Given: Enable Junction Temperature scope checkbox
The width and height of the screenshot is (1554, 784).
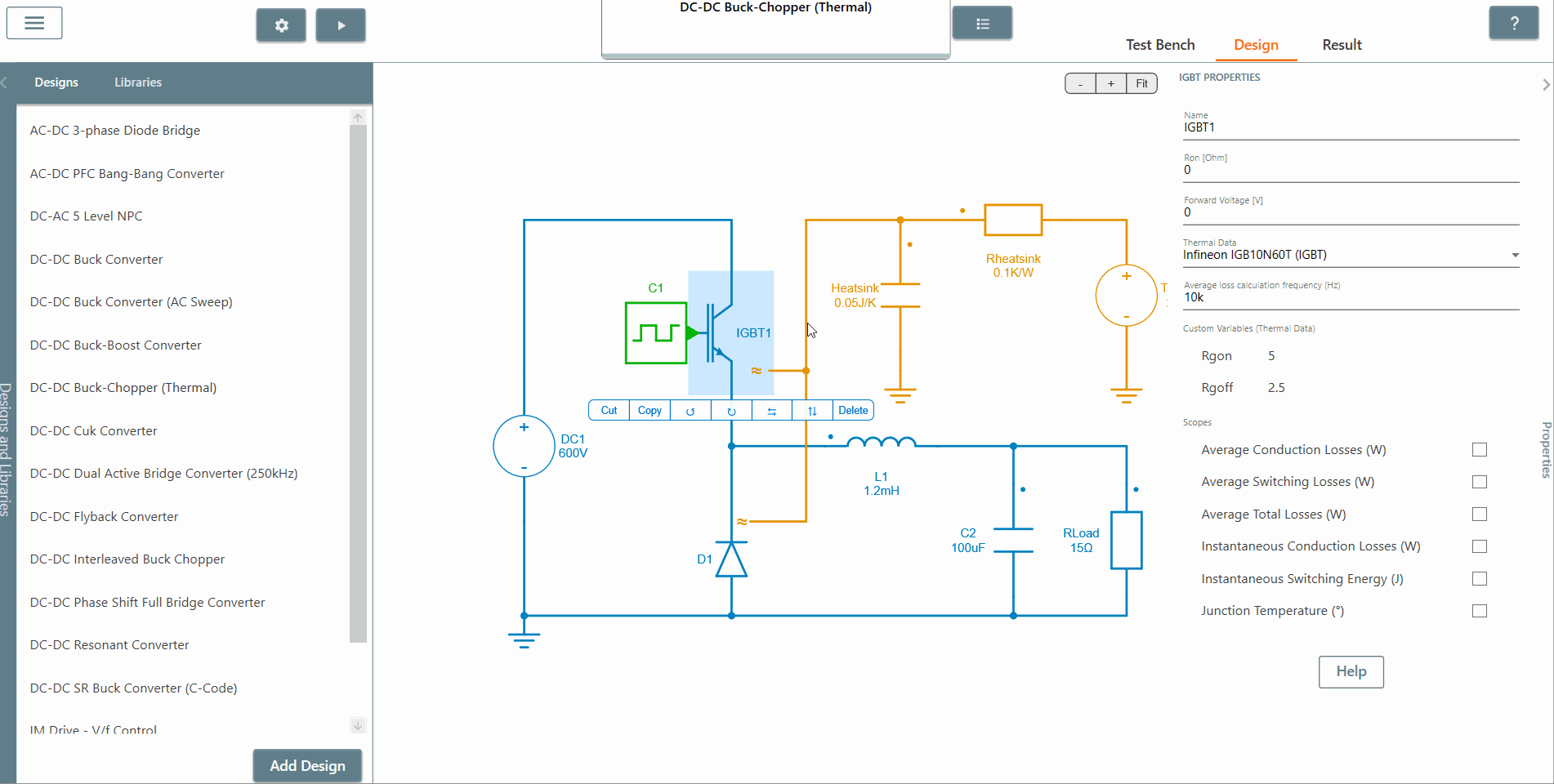Looking at the screenshot, I should click(x=1479, y=611).
